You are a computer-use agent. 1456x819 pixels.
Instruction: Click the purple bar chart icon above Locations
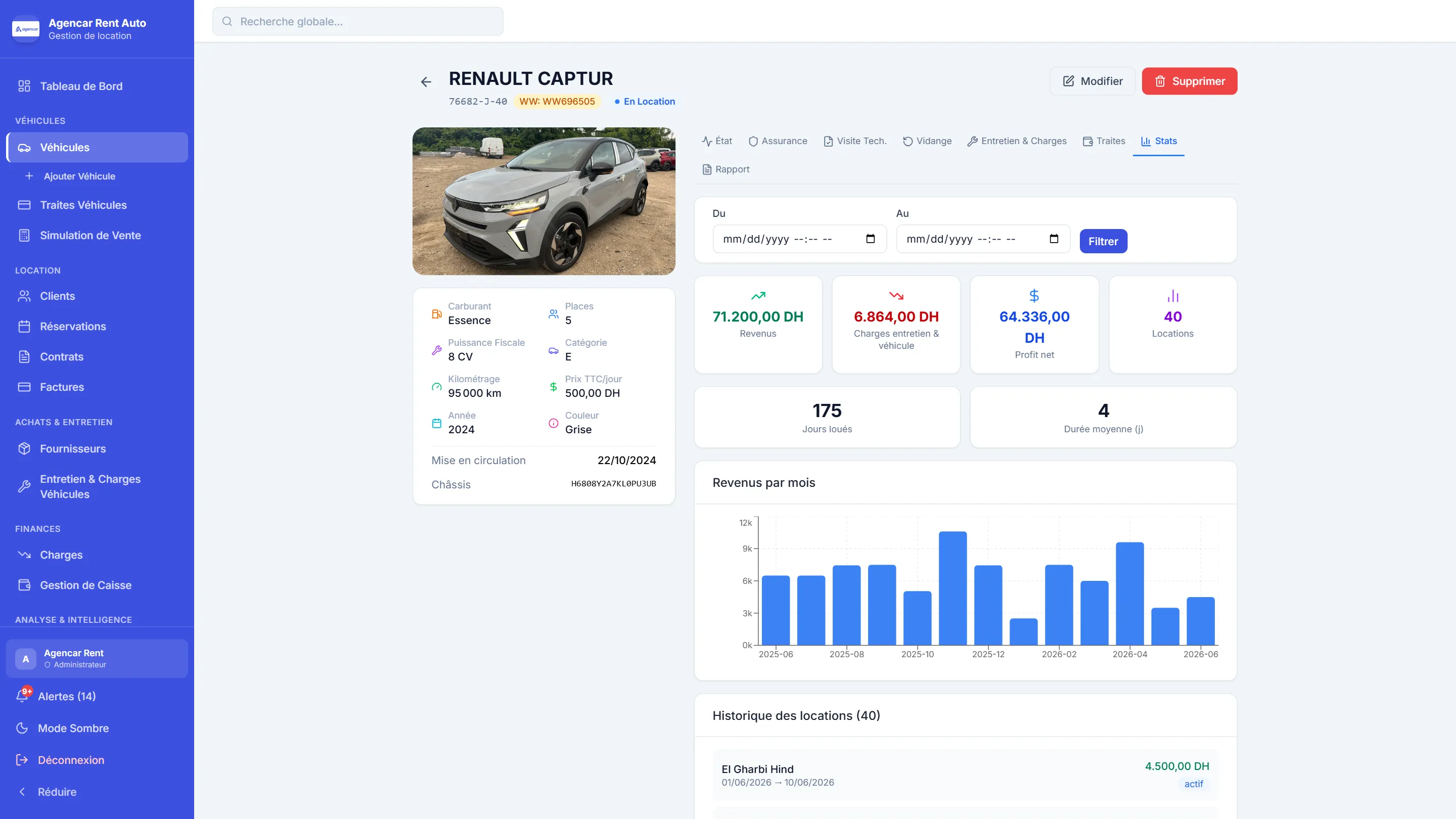1173,296
